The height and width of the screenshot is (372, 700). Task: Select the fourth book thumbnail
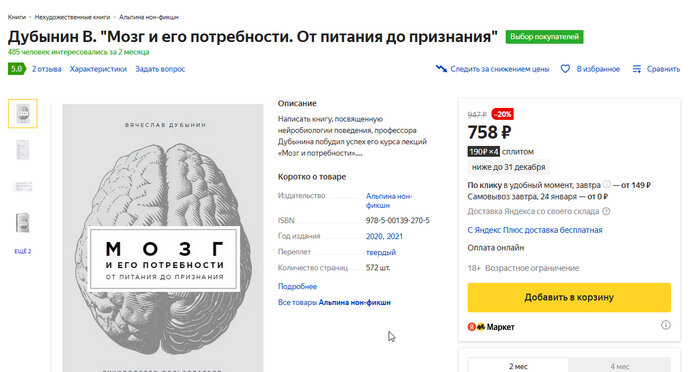click(x=23, y=222)
